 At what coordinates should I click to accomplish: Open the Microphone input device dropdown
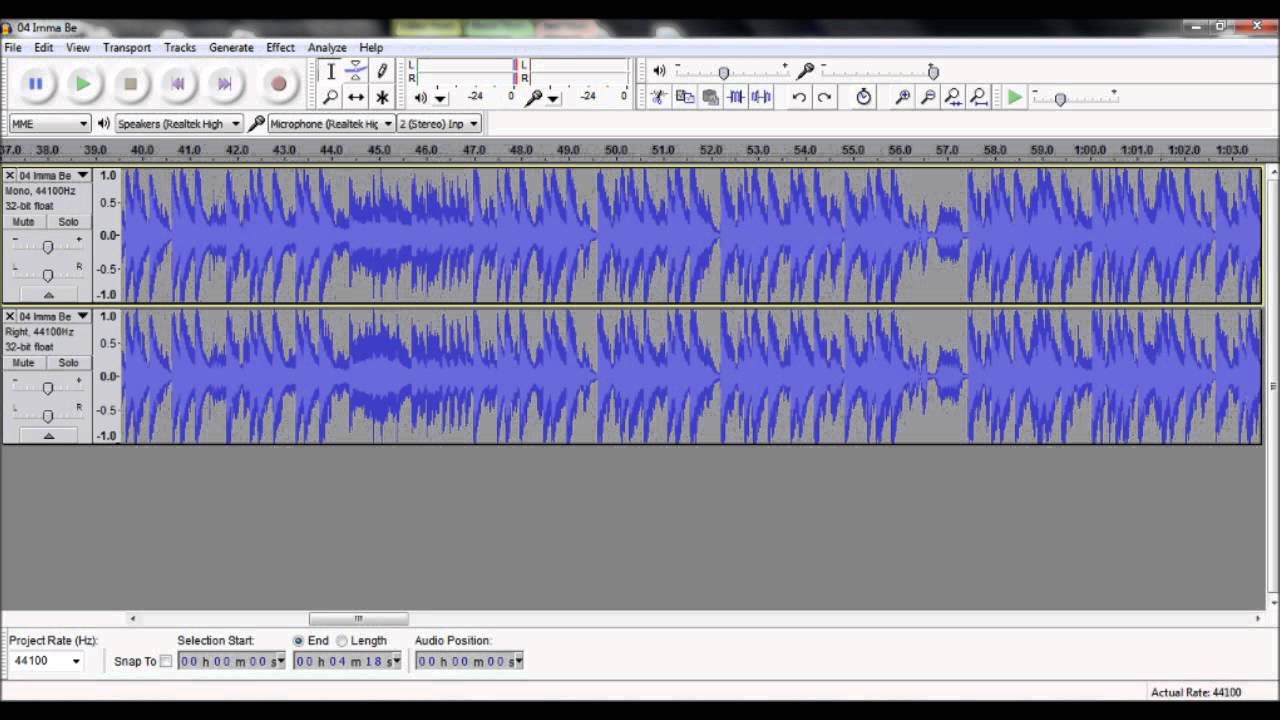pyautogui.click(x=331, y=124)
